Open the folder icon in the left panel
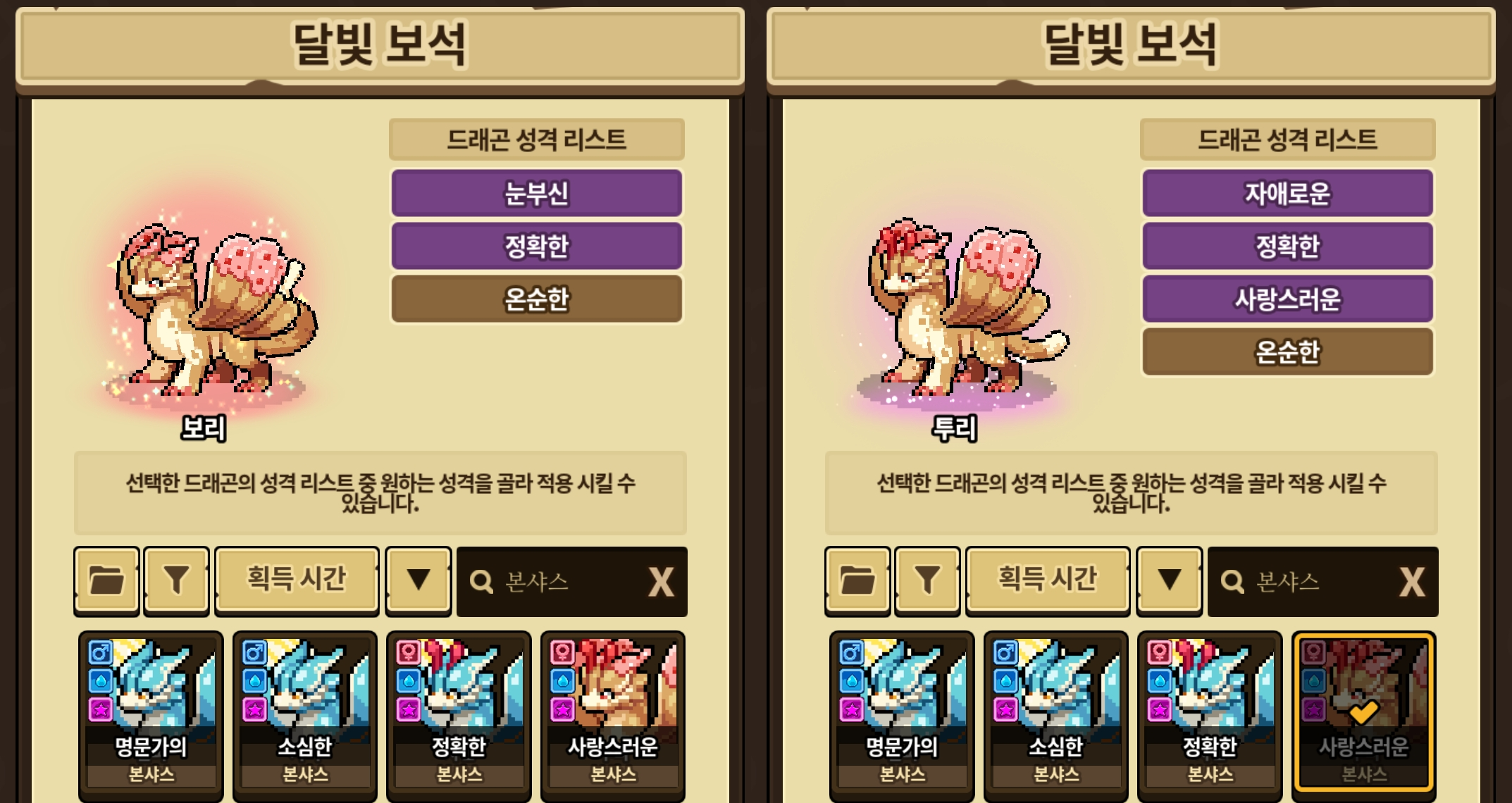1512x803 pixels. pyautogui.click(x=106, y=580)
